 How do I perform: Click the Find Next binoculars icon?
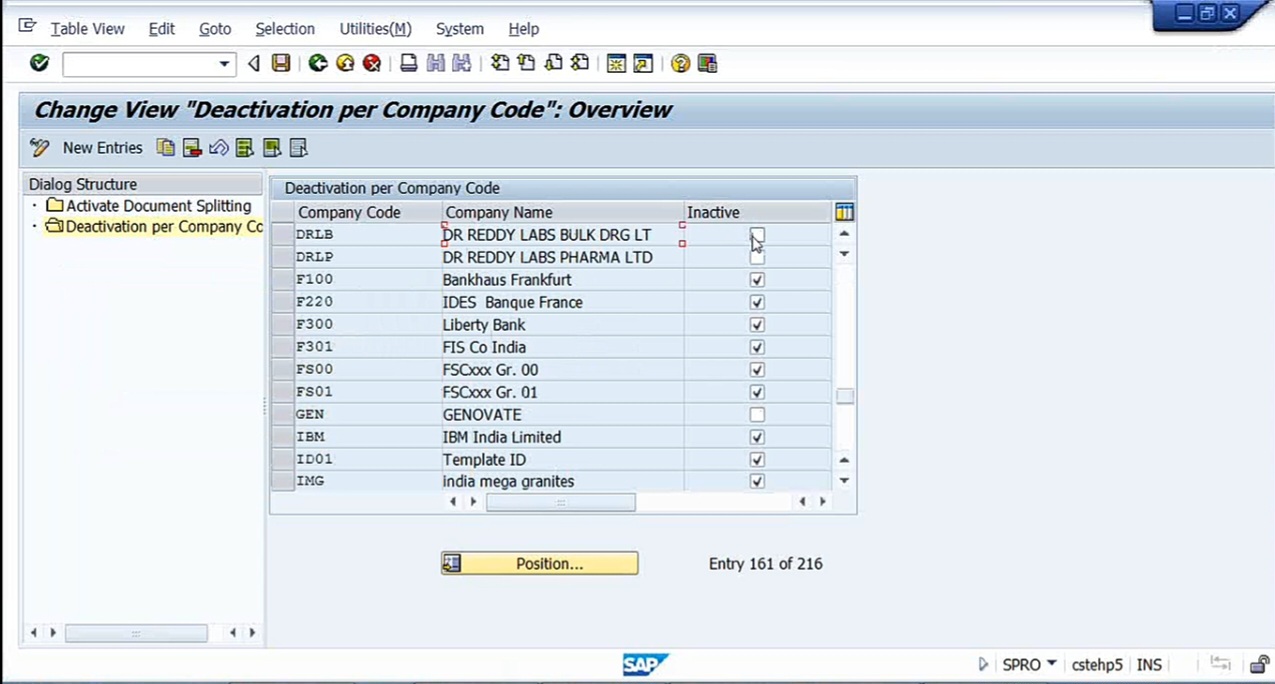[461, 63]
